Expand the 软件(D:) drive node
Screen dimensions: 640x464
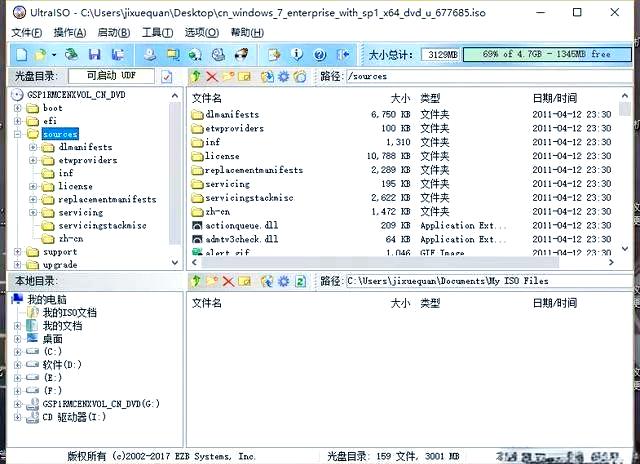click(x=18, y=364)
